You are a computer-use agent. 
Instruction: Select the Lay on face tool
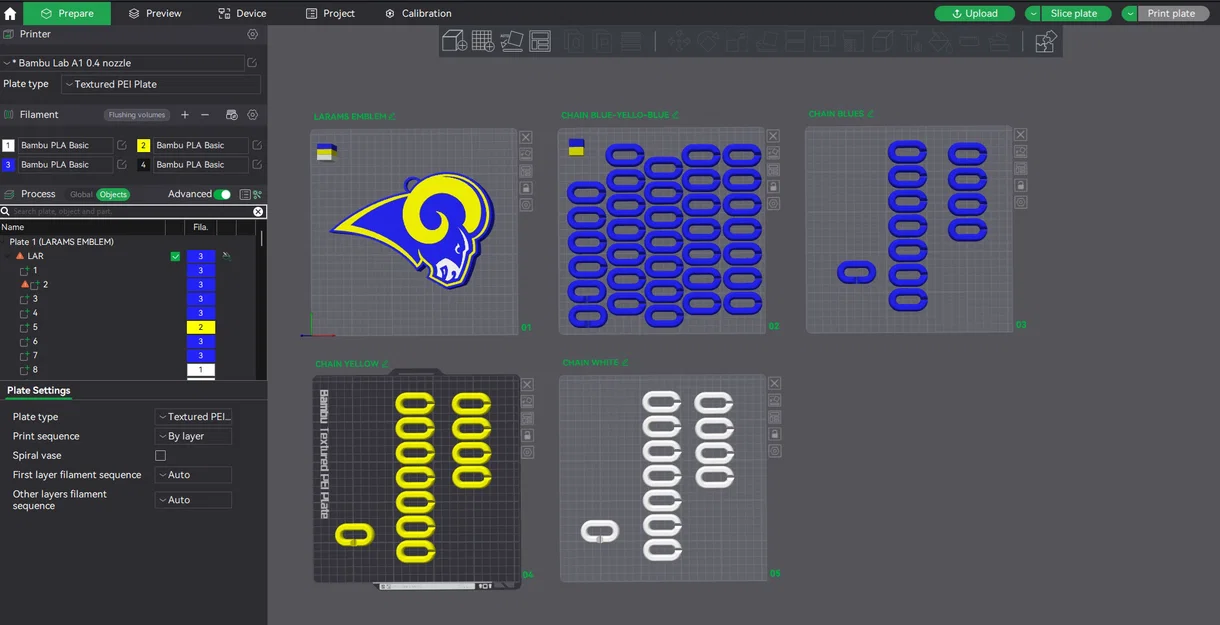[767, 41]
